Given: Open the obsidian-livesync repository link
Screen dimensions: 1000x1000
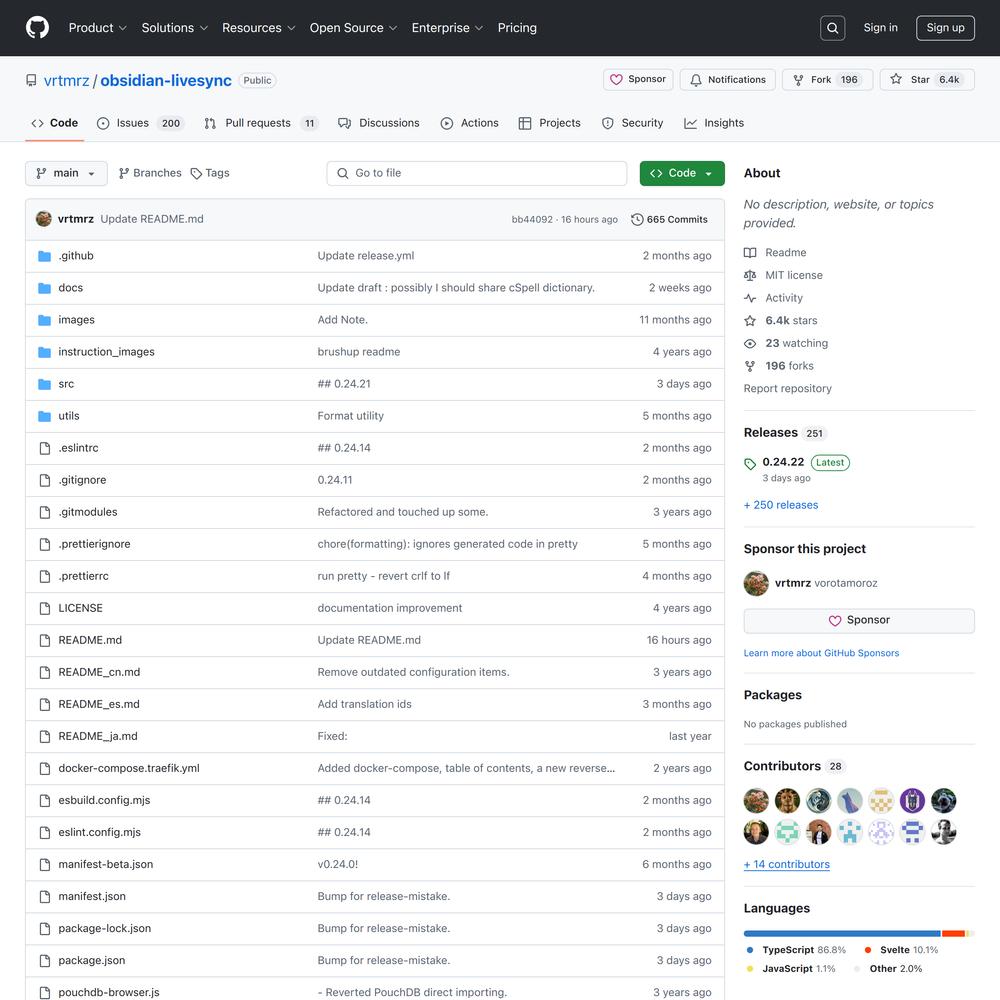Looking at the screenshot, I should pyautogui.click(x=166, y=80).
